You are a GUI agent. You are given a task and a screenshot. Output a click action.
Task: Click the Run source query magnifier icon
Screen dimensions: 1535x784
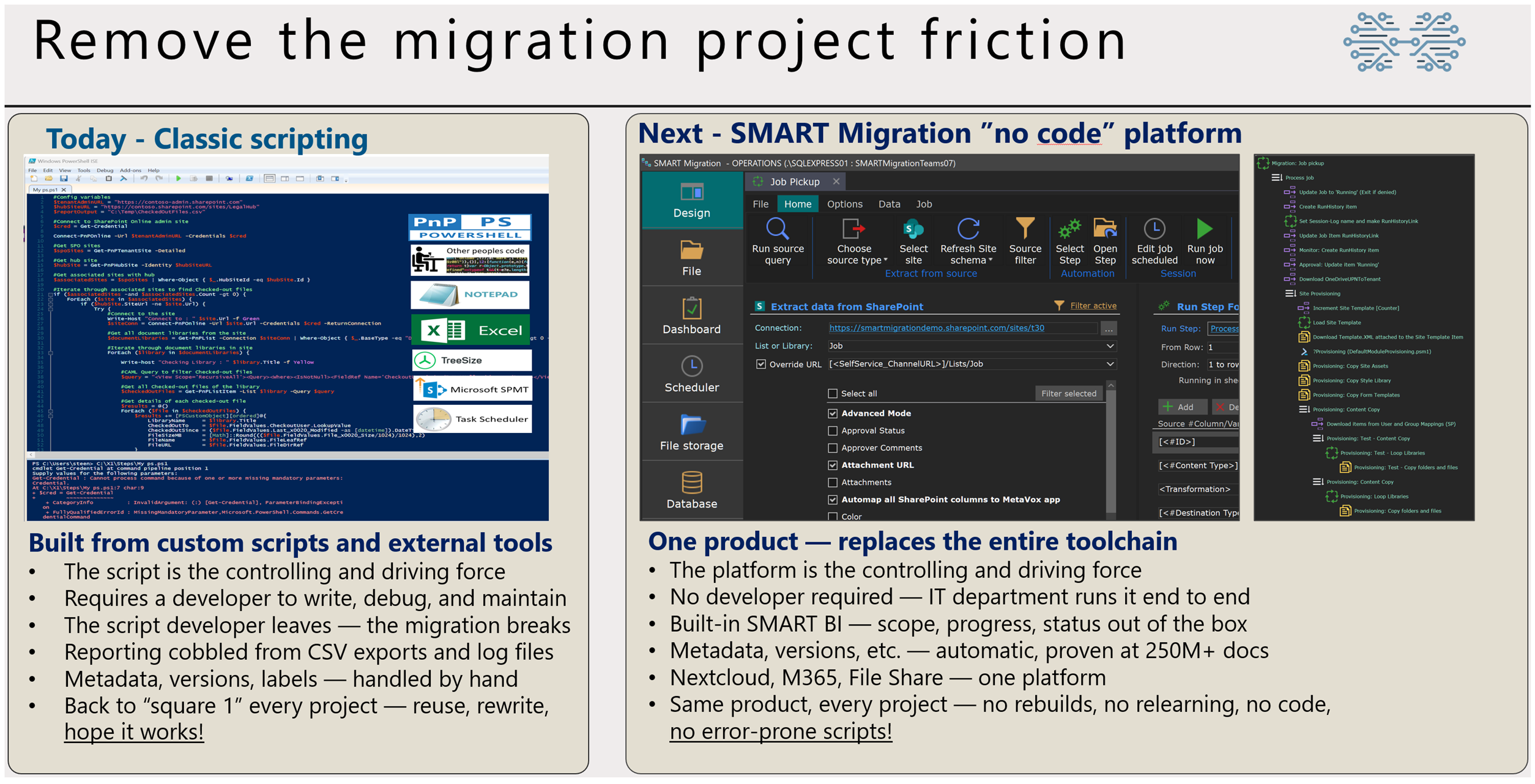[777, 229]
